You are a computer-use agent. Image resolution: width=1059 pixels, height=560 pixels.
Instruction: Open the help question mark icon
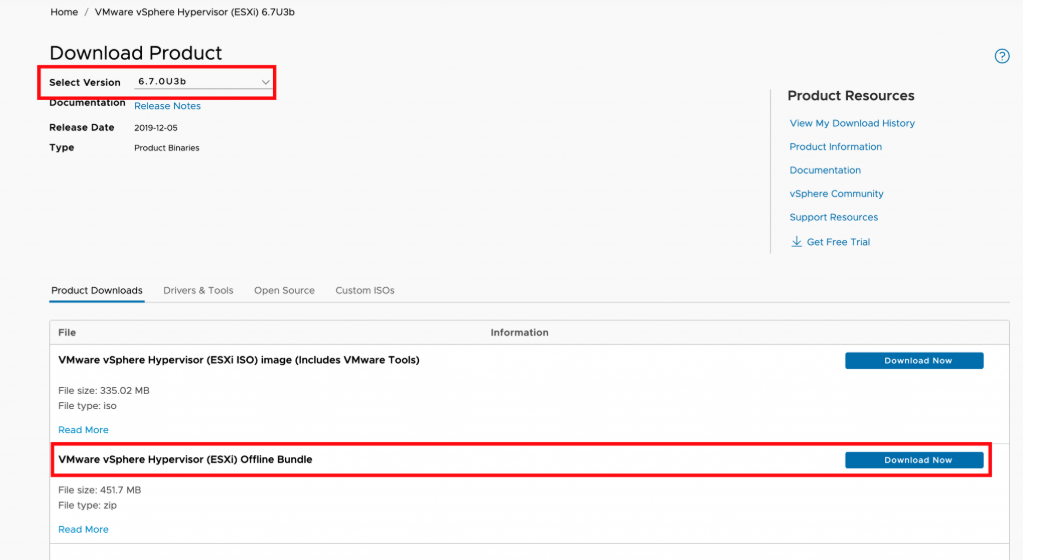point(1002,56)
